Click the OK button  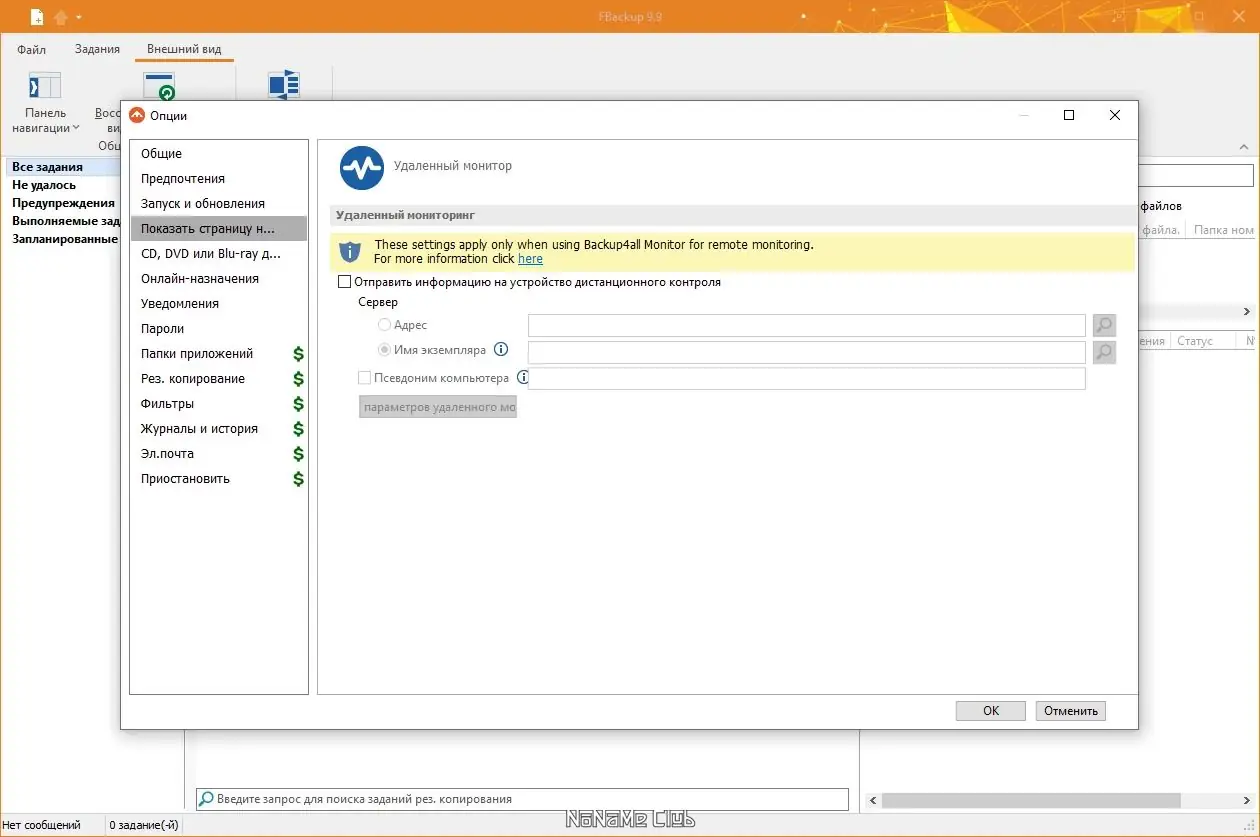pyautogui.click(x=991, y=711)
